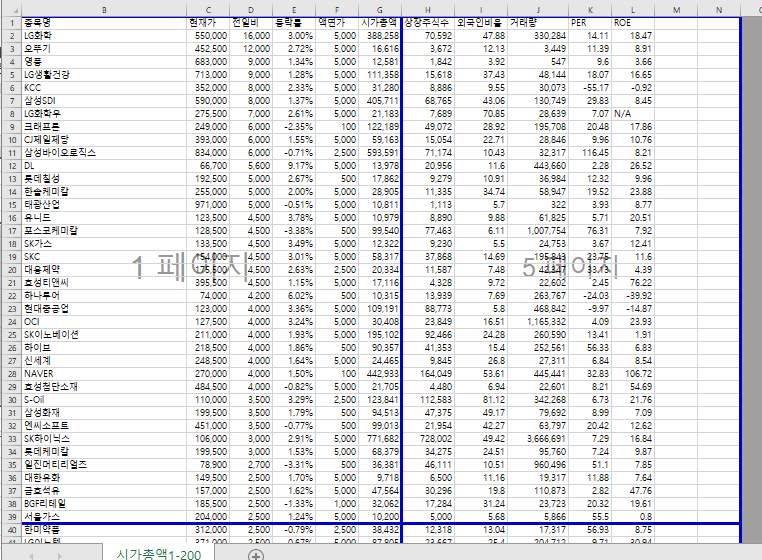Select row 12 header
The image size is (762, 560).
click(x=12, y=166)
